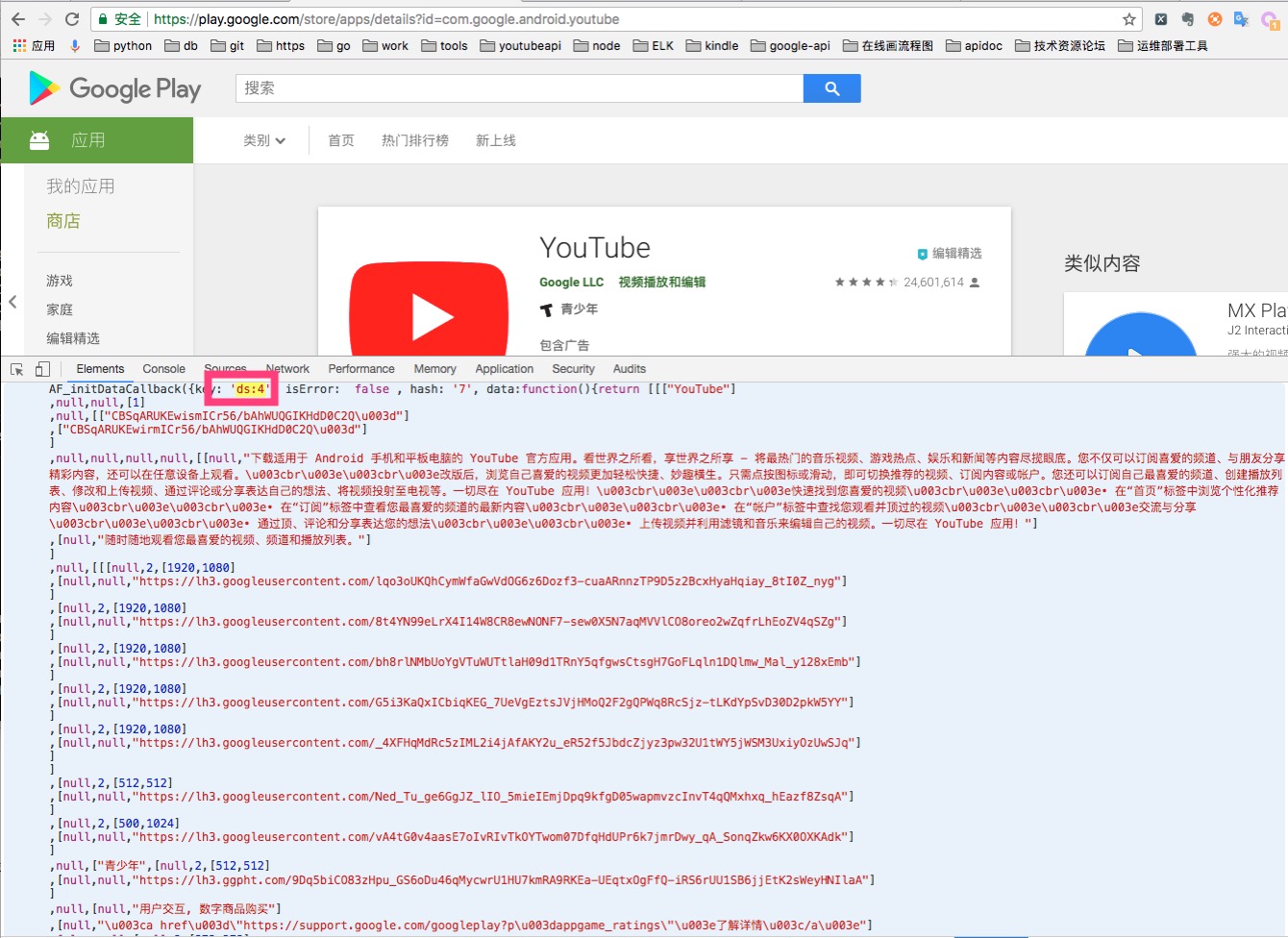Open the 视频播放和编辑 category link
This screenshot has height=938, width=1288.
tap(662, 283)
